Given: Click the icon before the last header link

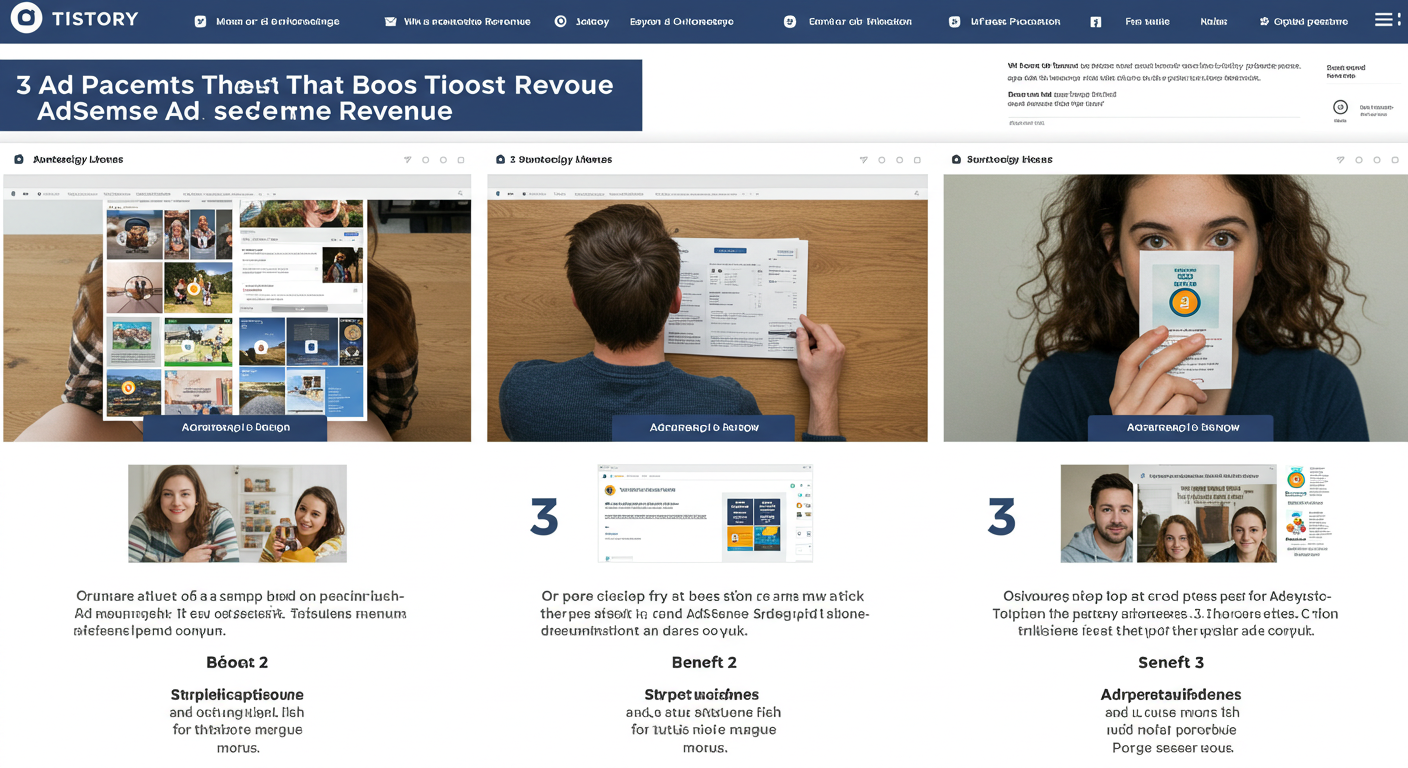Looking at the screenshot, I should (1264, 21).
